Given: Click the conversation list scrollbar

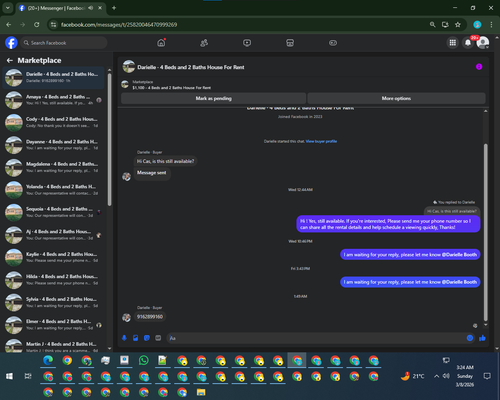Looking at the screenshot, I should (109, 139).
